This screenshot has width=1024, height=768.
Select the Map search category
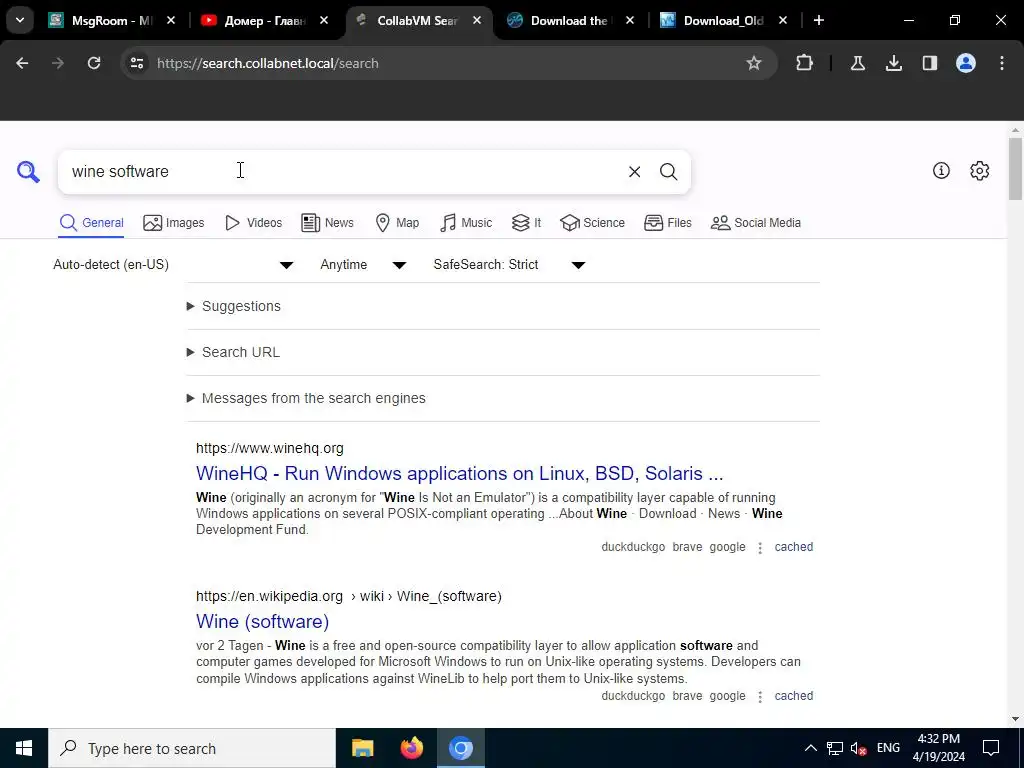(x=397, y=223)
